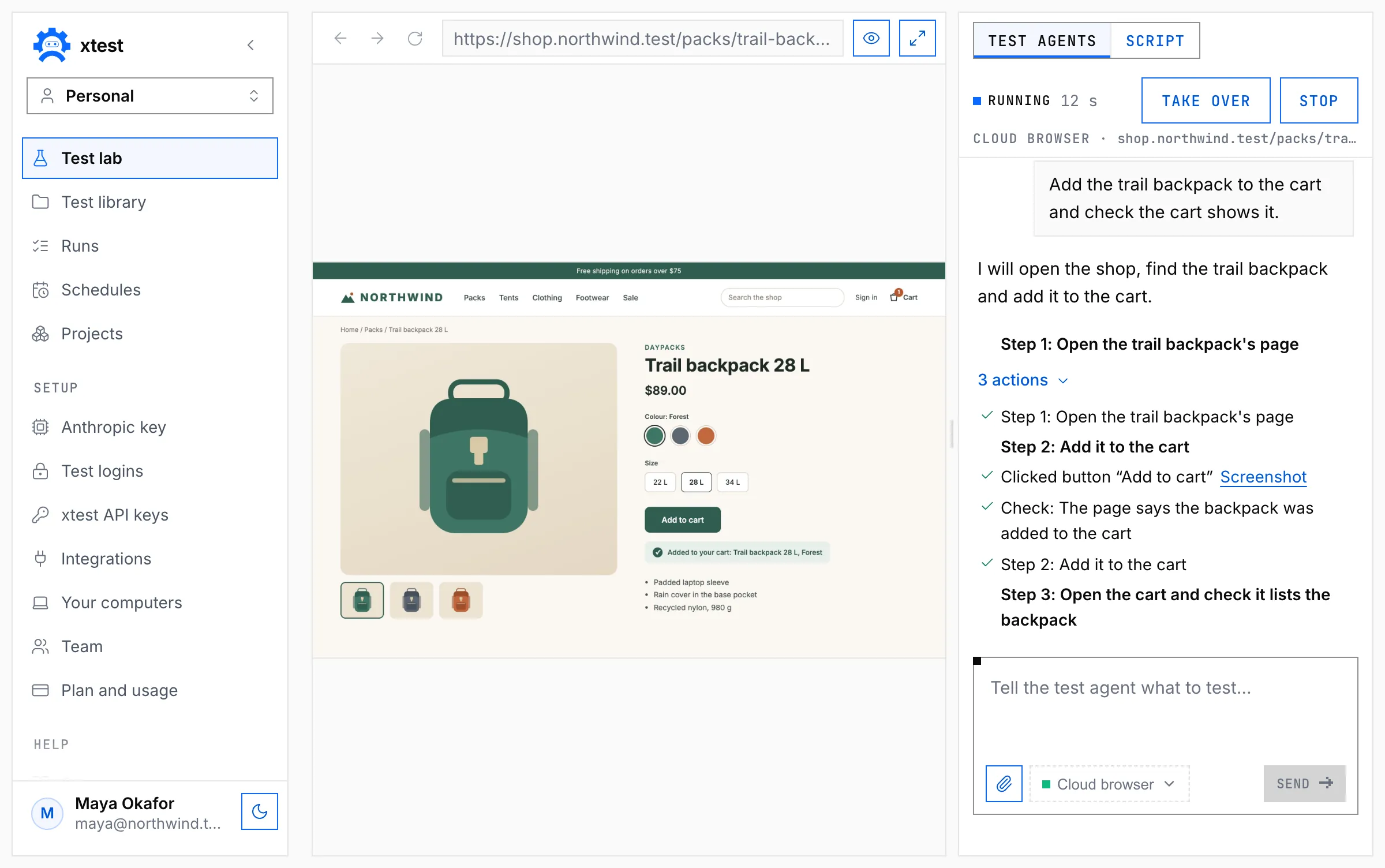Open Team settings
The height and width of the screenshot is (868, 1385).
coord(150,646)
